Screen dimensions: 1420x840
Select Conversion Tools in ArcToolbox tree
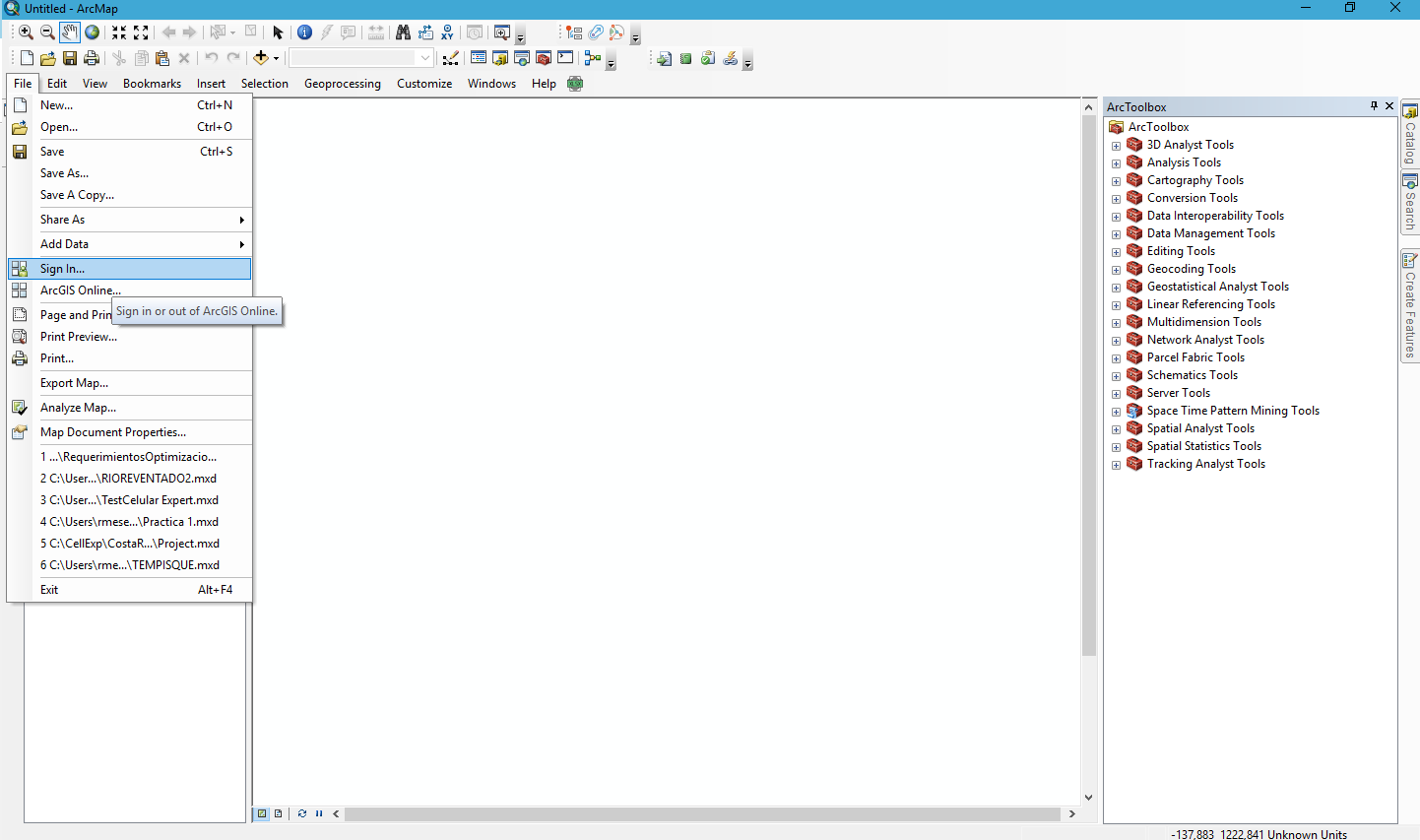pyautogui.click(x=1192, y=198)
